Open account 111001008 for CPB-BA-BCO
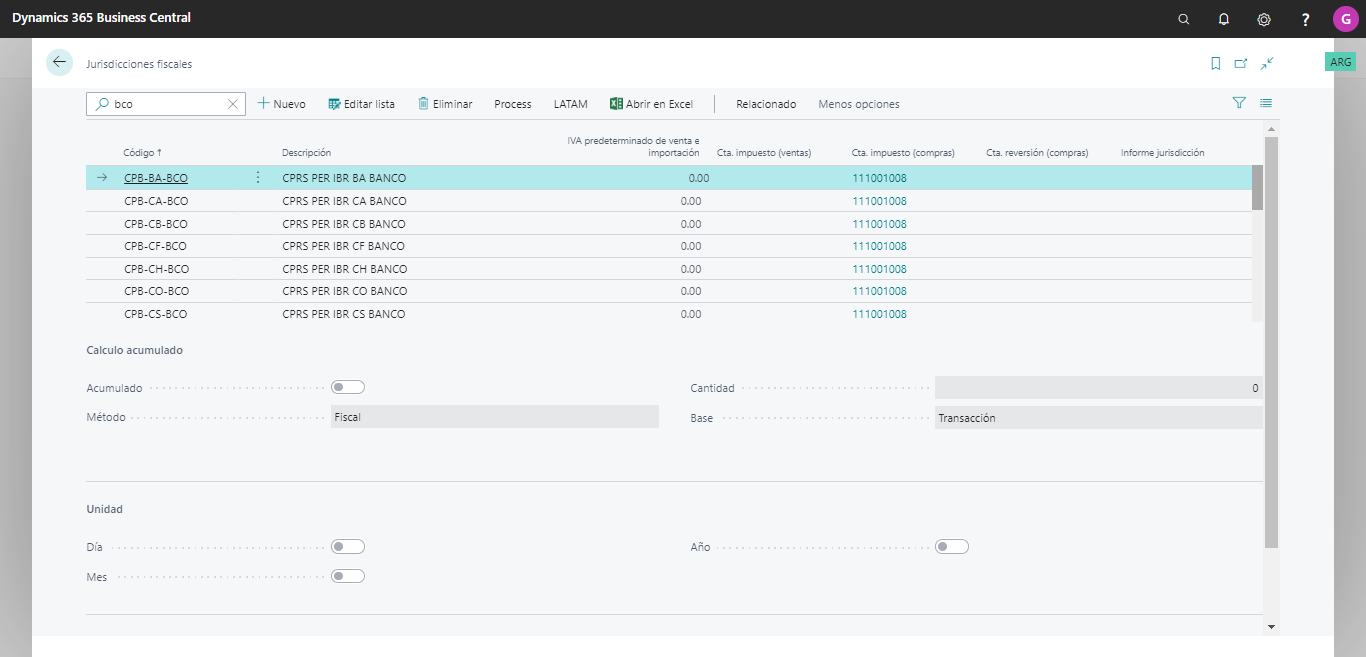Screen dimensions: 1366x657 pyautogui.click(x=879, y=178)
